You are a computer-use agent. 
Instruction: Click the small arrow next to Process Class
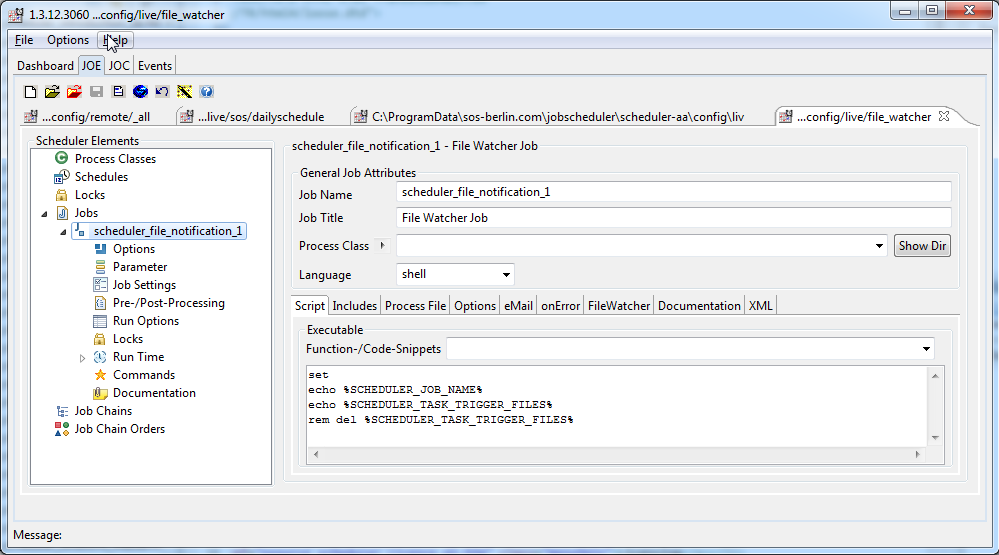[x=382, y=245]
